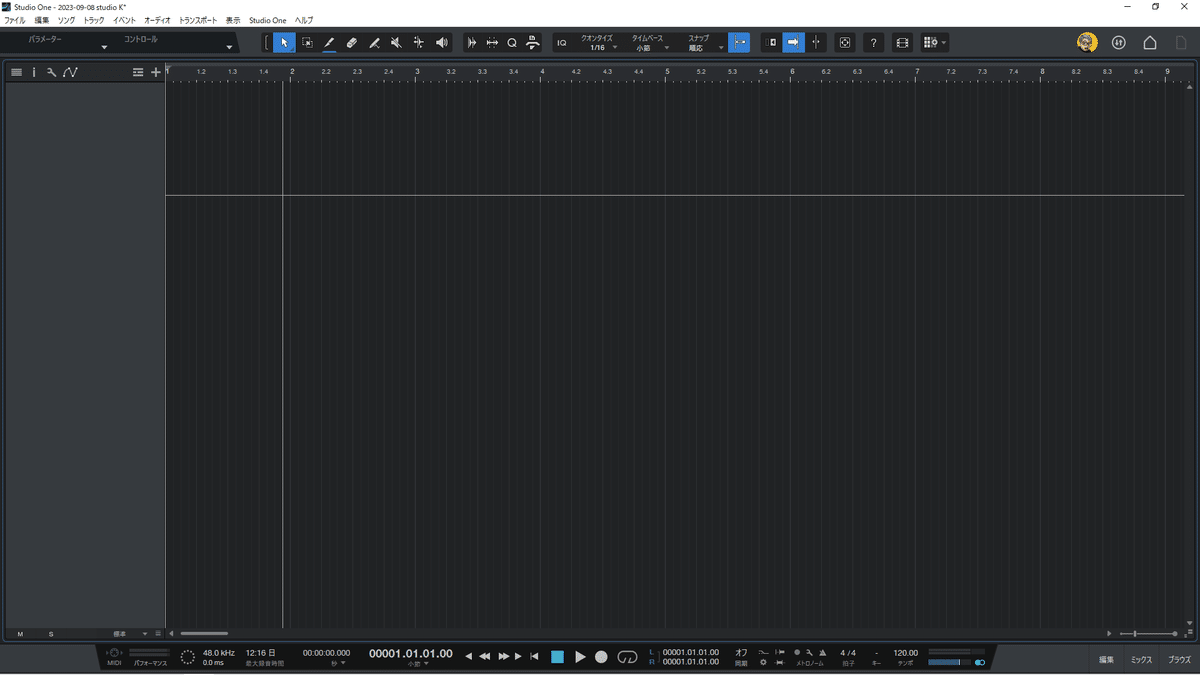Select the Paint (pencil) tool

click(329, 43)
